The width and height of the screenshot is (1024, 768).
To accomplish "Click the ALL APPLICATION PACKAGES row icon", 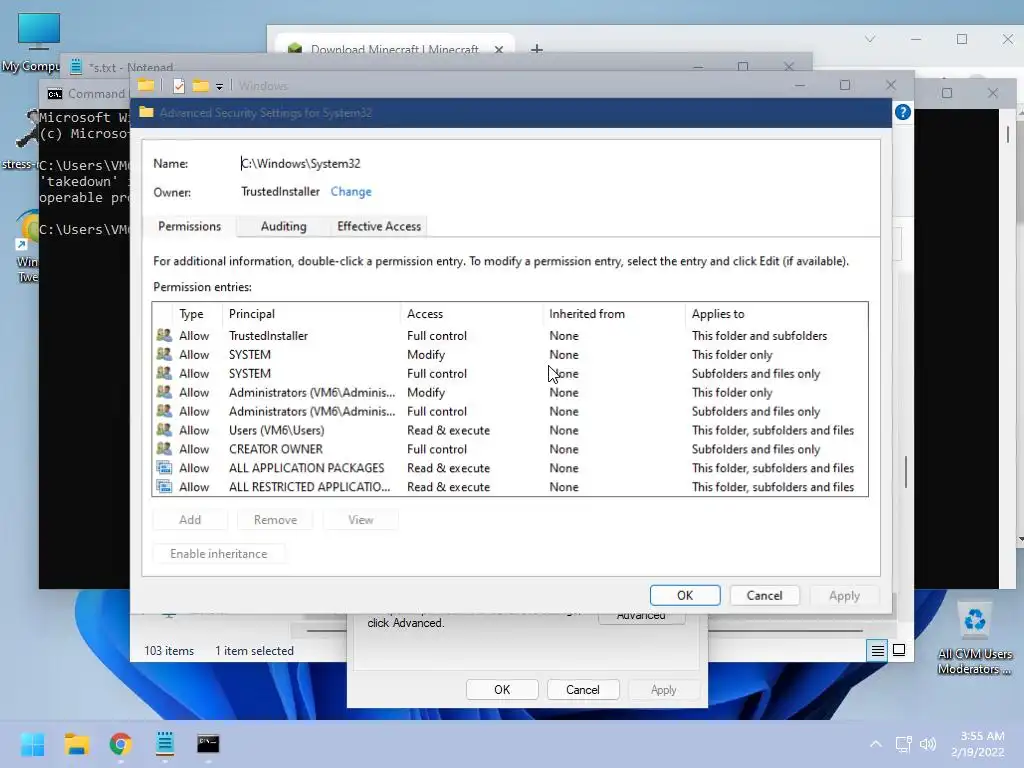I will [x=164, y=468].
